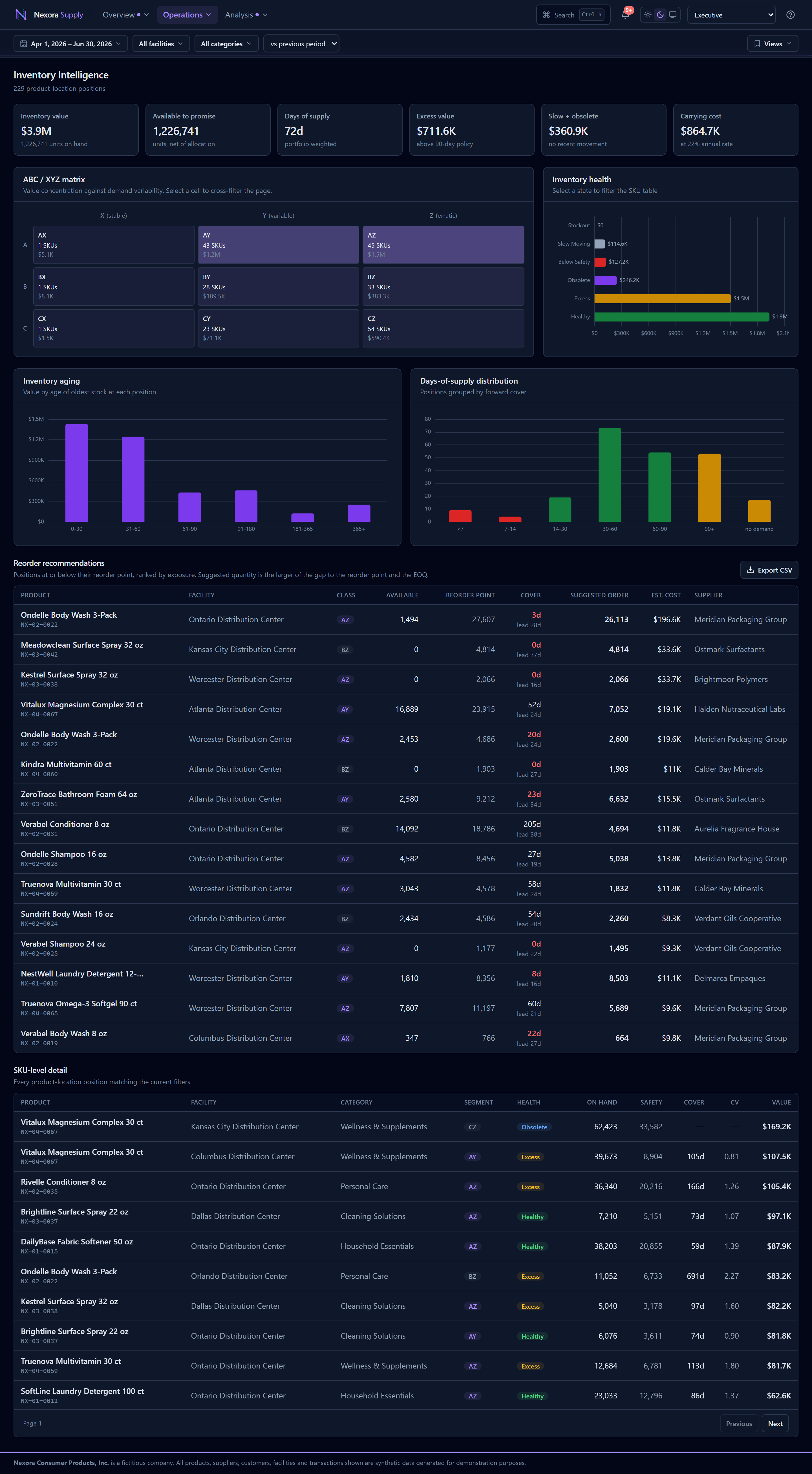Image resolution: width=812 pixels, height=1474 pixels.
Task: Select the AZ cell in ABC/XYZ matrix
Action: pos(443,244)
